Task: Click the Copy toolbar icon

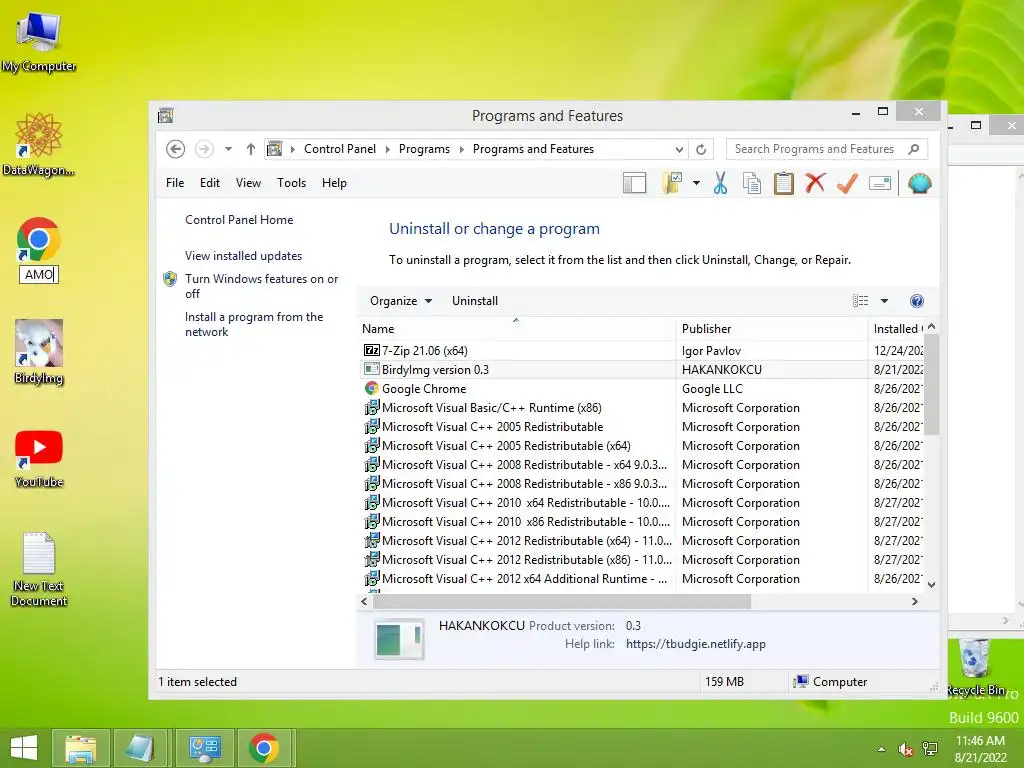Action: point(752,184)
